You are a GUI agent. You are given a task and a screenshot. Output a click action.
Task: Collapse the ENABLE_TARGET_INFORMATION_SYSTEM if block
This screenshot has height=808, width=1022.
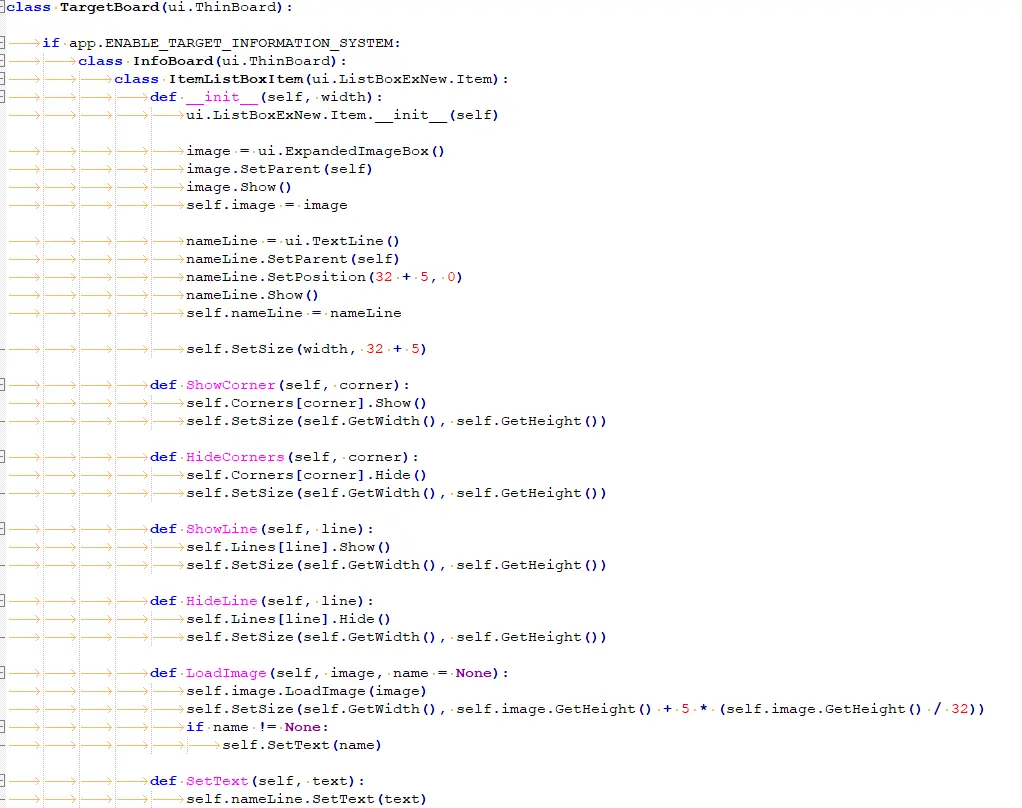(3, 42)
